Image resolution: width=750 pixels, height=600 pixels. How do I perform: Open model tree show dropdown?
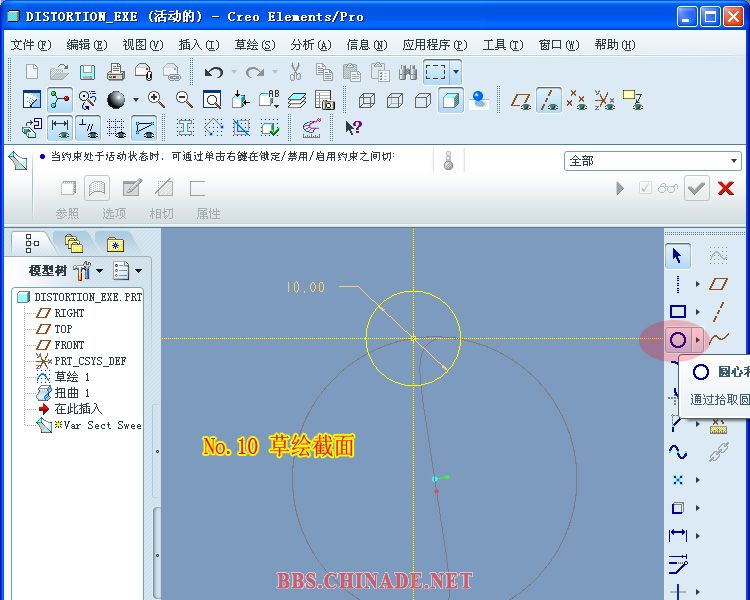(x=138, y=271)
